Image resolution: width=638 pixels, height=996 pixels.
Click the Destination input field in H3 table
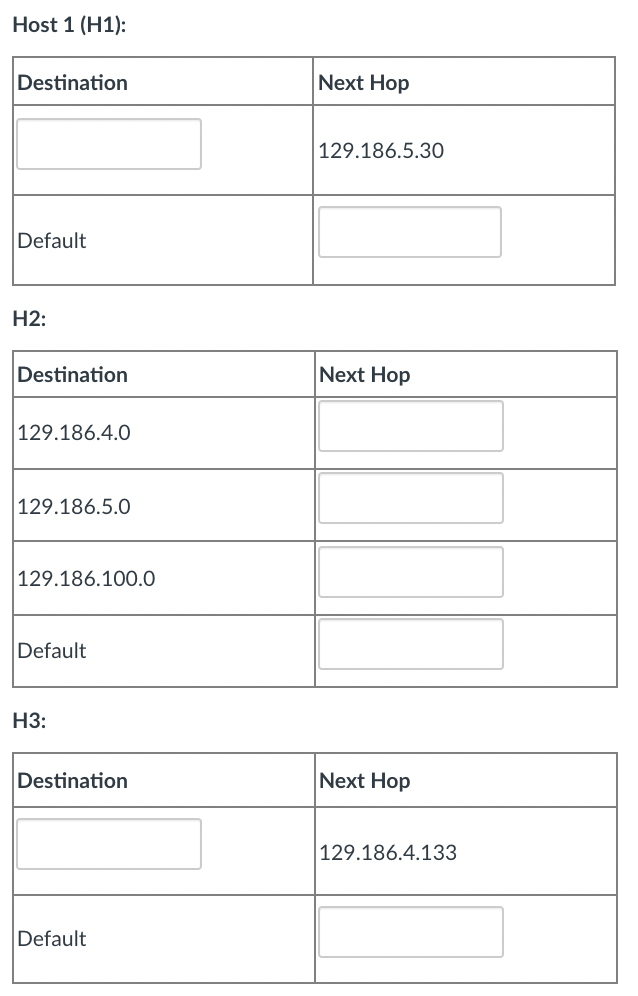[108, 843]
